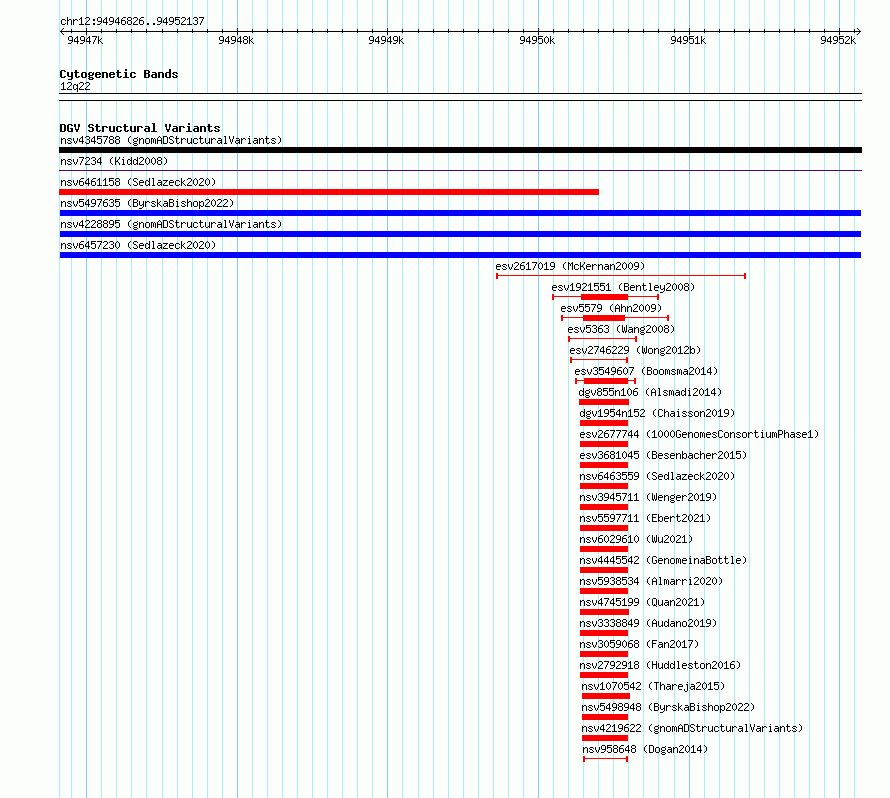Click nsv3059068 Fan2017 label
Image resolution: width=890 pixels, height=798 pixels.
pyautogui.click(x=639, y=644)
